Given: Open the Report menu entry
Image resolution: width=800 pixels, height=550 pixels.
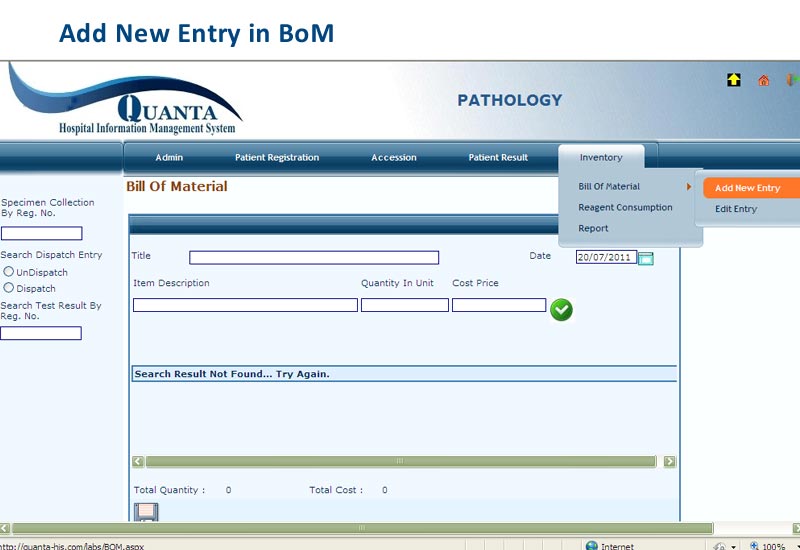Looking at the screenshot, I should tap(593, 229).
